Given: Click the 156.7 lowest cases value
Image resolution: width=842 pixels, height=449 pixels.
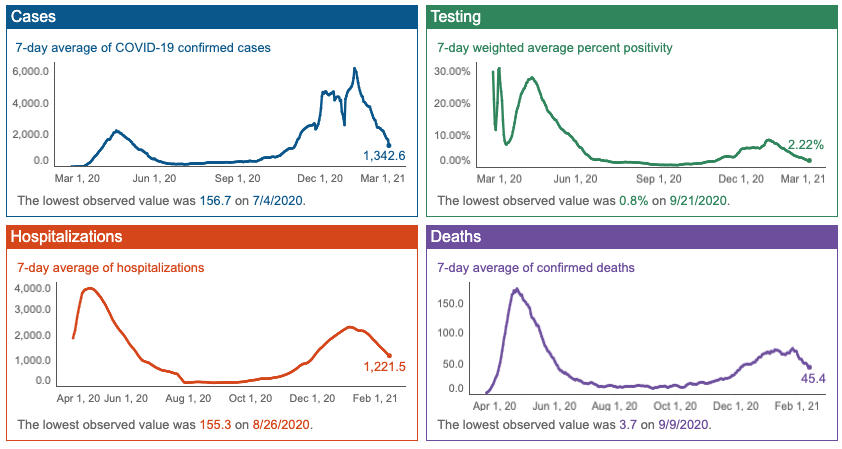Looking at the screenshot, I should [x=215, y=201].
